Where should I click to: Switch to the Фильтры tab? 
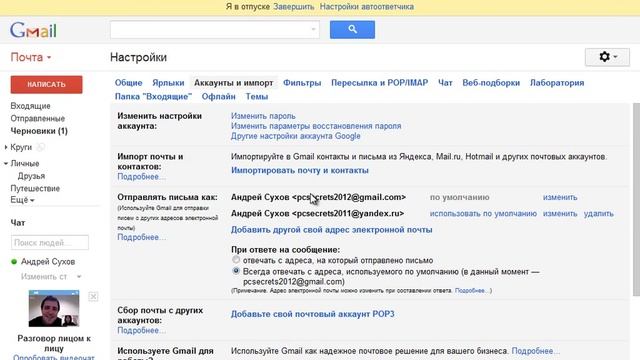click(x=302, y=83)
